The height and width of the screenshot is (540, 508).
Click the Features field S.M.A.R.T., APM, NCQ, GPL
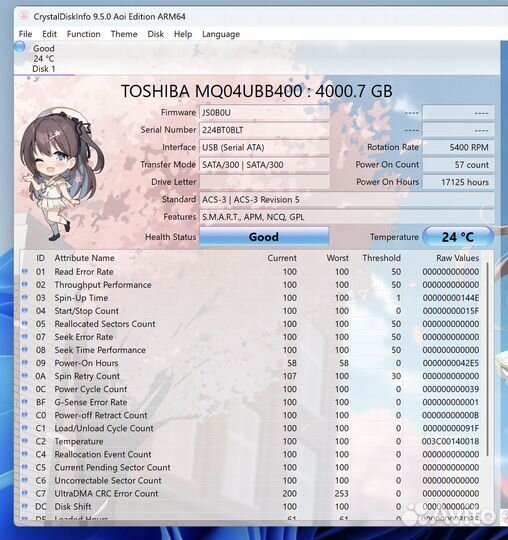[347, 217]
